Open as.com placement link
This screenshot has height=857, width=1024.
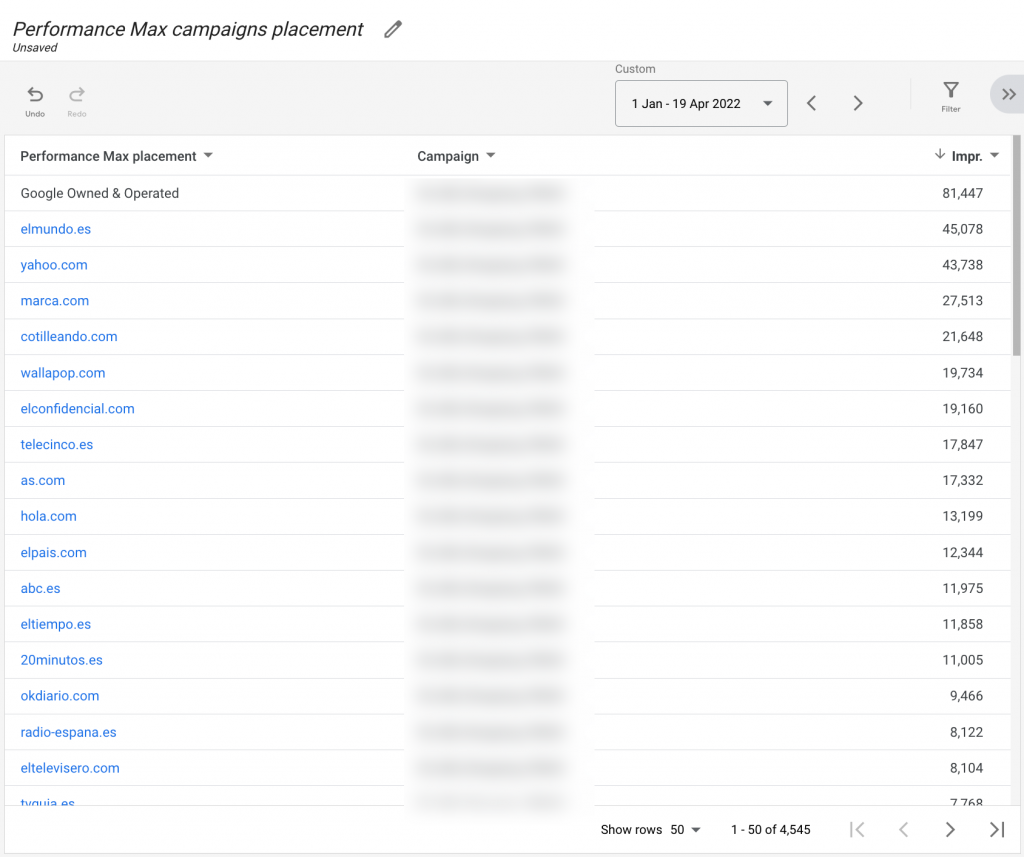pyautogui.click(x=42, y=481)
